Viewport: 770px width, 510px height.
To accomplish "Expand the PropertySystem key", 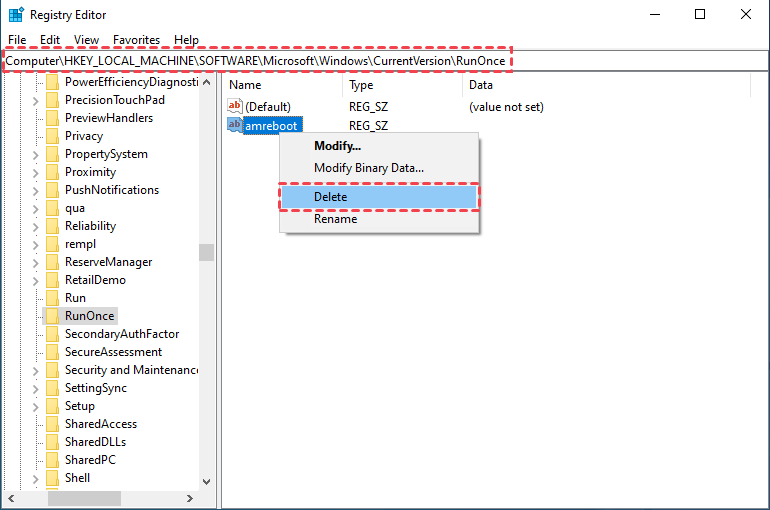I will (35, 155).
